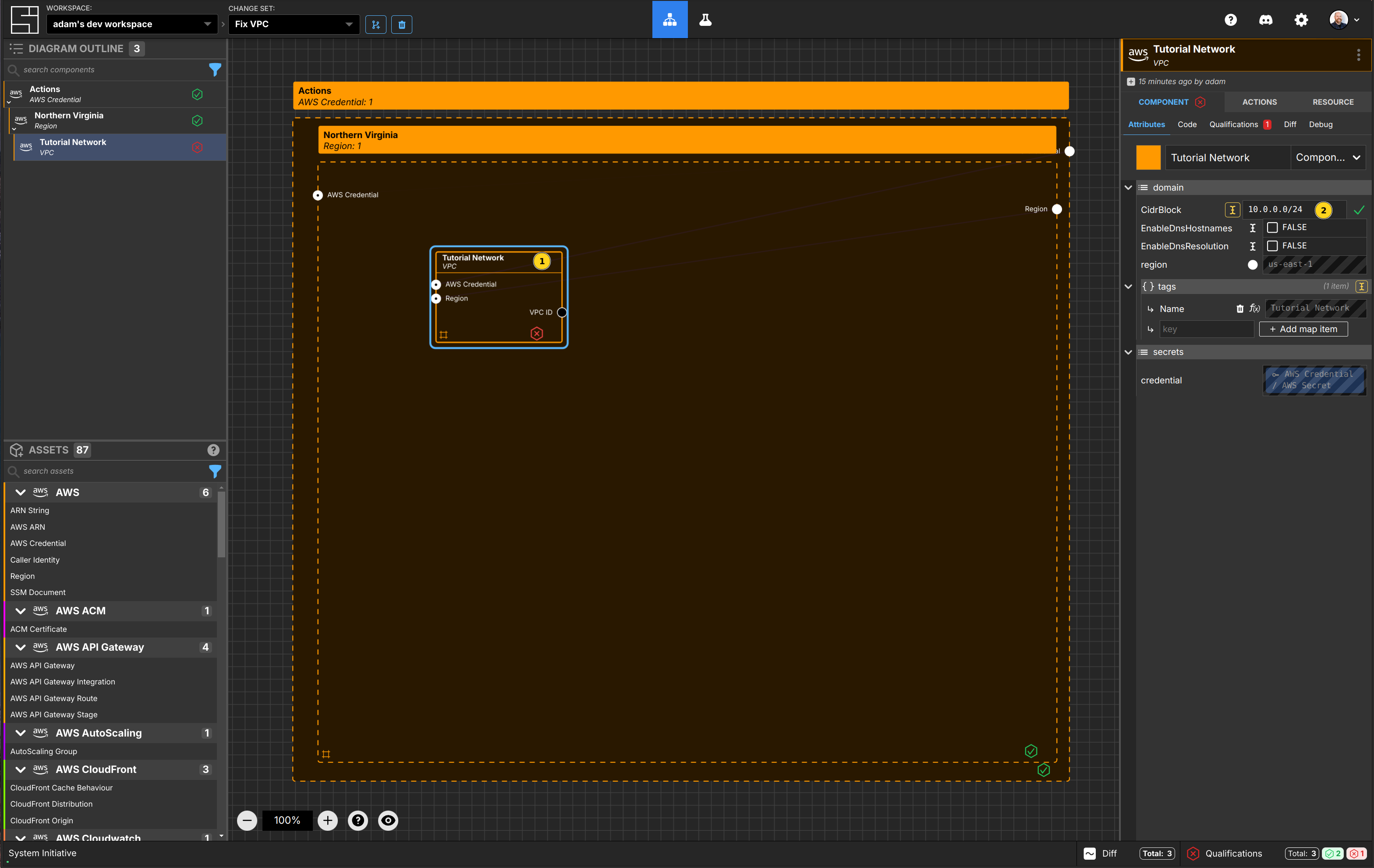Collapse the AWS CloudFront category
Viewport: 1374px width, 868px height.
[x=21, y=769]
